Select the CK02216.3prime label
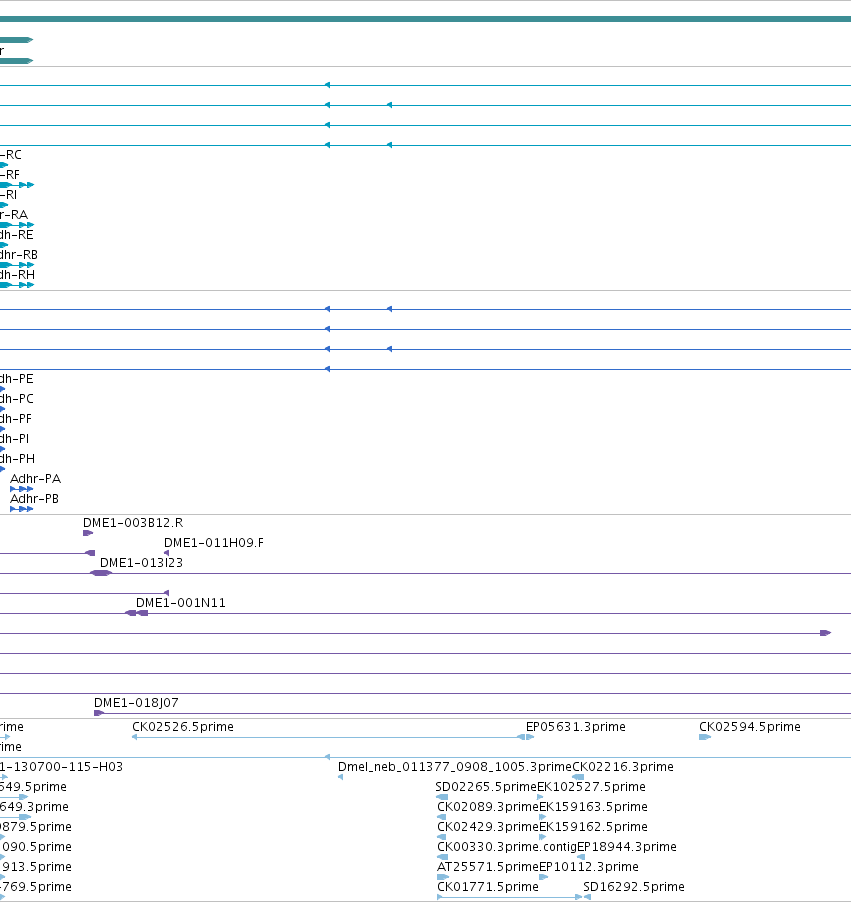 623,767
